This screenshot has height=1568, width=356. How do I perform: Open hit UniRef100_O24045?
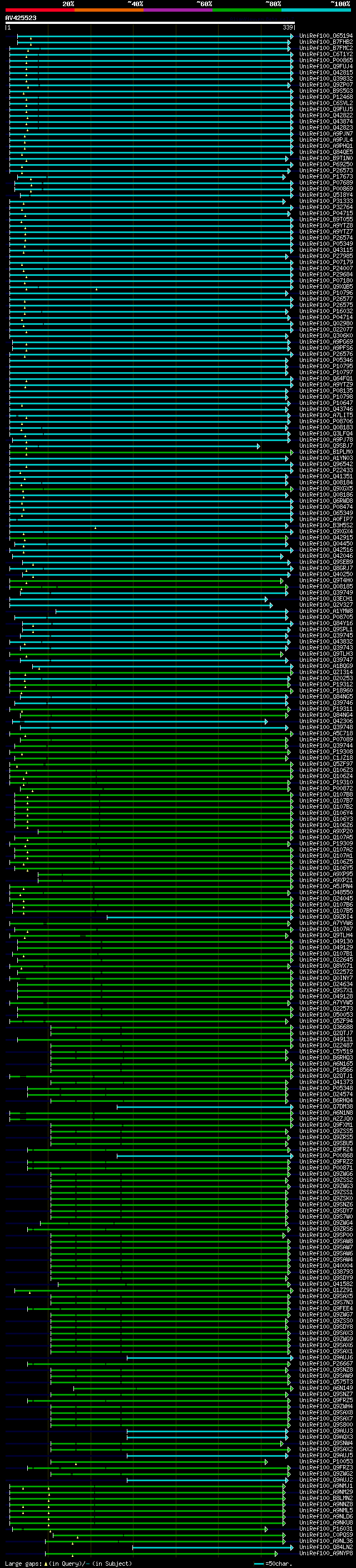[325, 898]
